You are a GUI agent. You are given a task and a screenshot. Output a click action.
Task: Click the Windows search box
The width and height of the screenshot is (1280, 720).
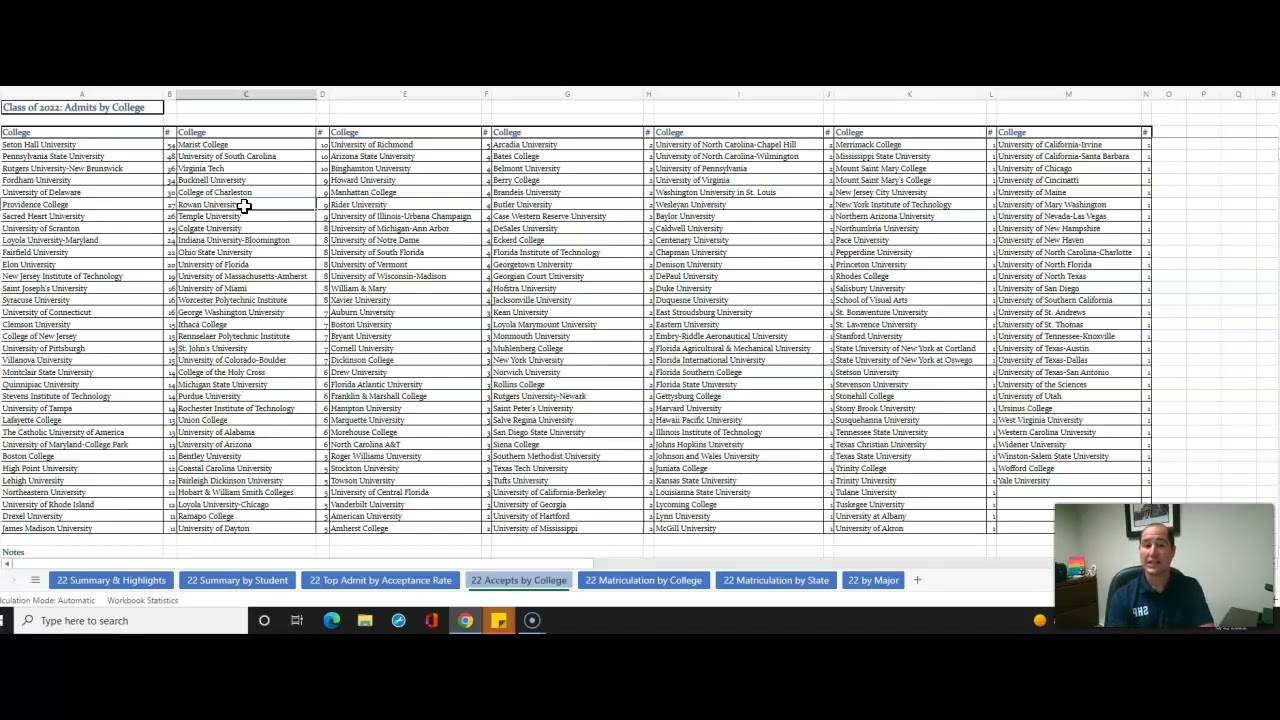coord(131,621)
